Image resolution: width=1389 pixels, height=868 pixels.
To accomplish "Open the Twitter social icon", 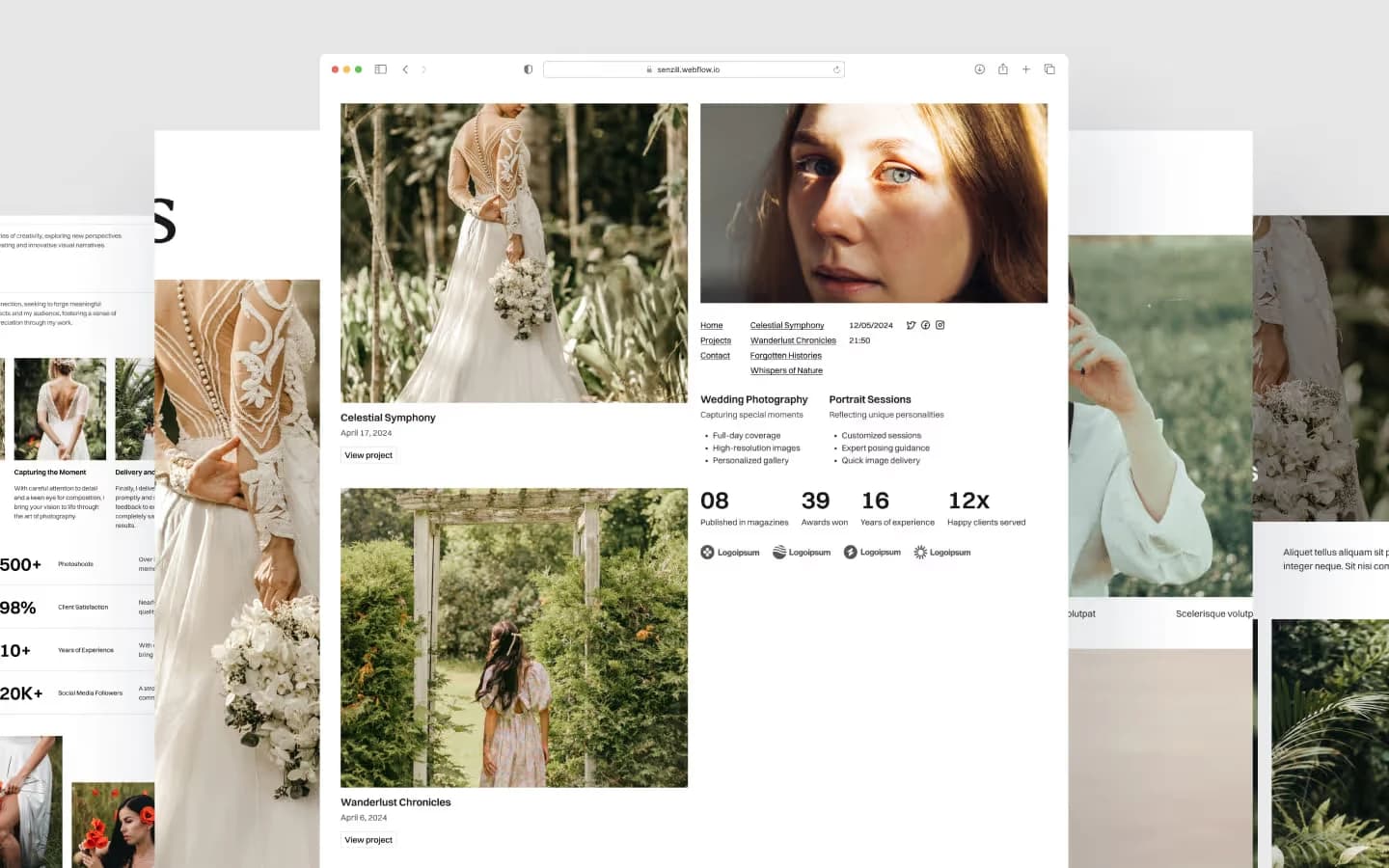I will (x=911, y=325).
